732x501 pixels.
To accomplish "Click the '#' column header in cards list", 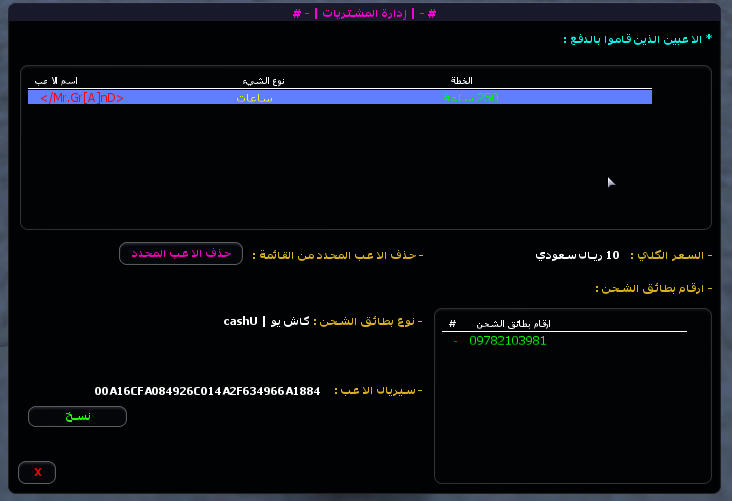I will 452,324.
